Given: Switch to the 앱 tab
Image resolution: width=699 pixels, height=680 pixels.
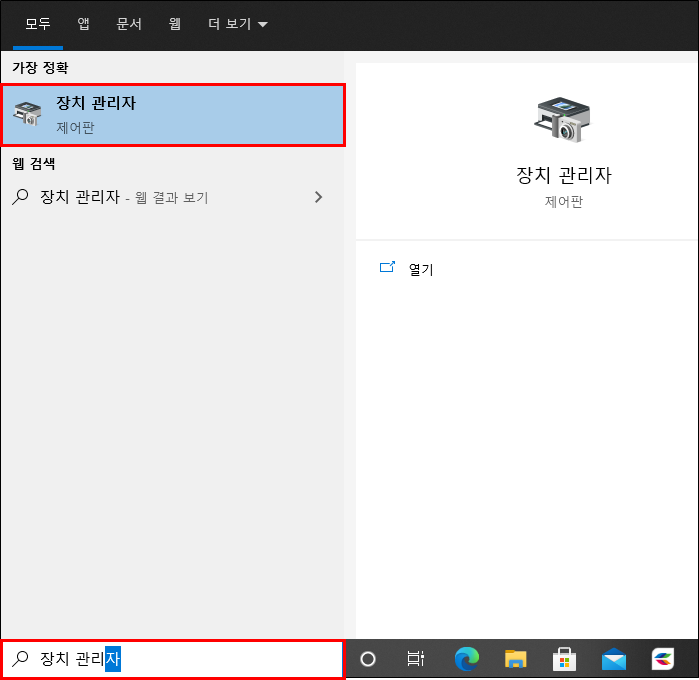Looking at the screenshot, I should click(x=83, y=24).
